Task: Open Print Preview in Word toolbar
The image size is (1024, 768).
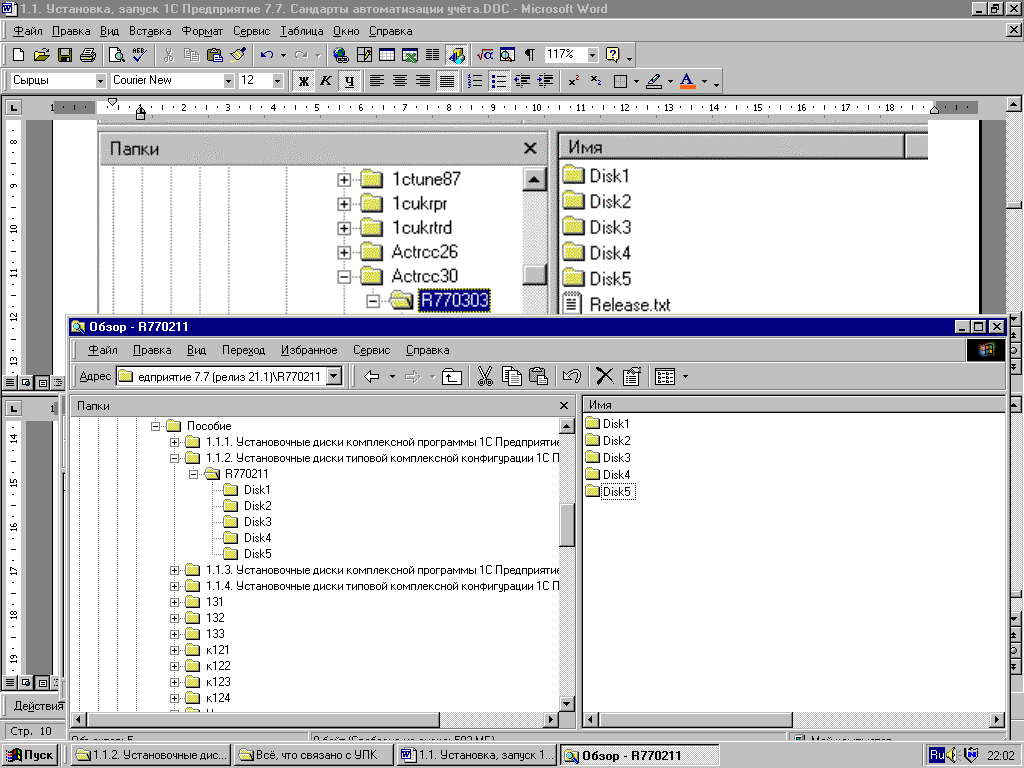Action: click(x=116, y=55)
